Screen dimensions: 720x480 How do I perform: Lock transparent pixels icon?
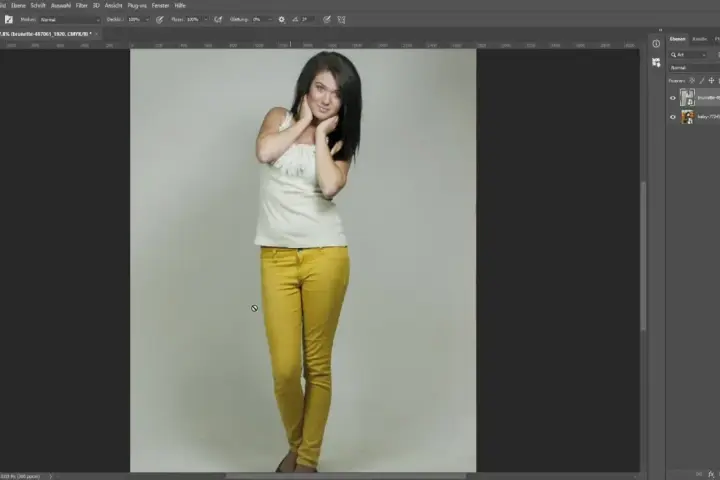692,81
